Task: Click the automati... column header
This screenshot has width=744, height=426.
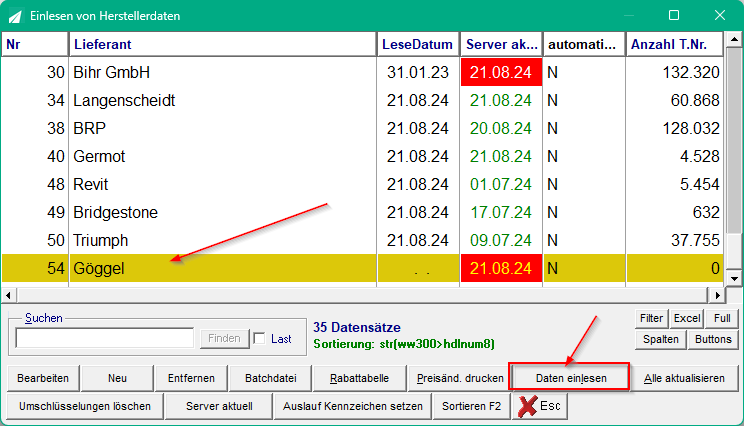Action: 584,44
